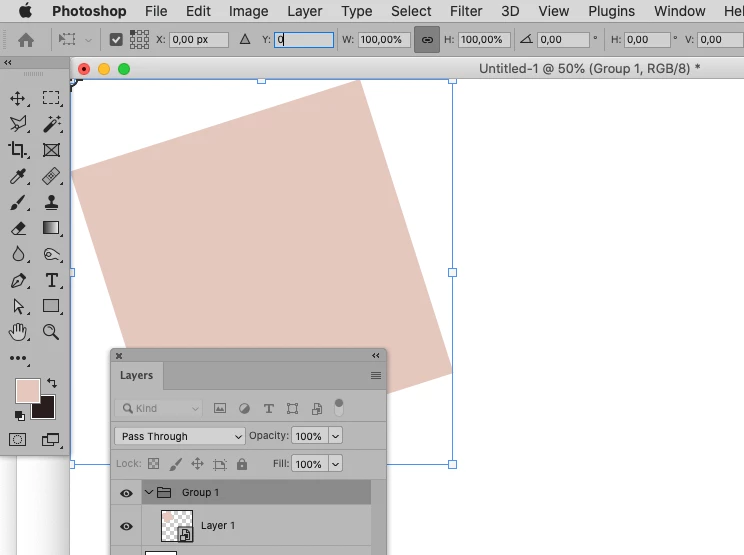
Task: Open the Image menu
Action: tap(249, 11)
